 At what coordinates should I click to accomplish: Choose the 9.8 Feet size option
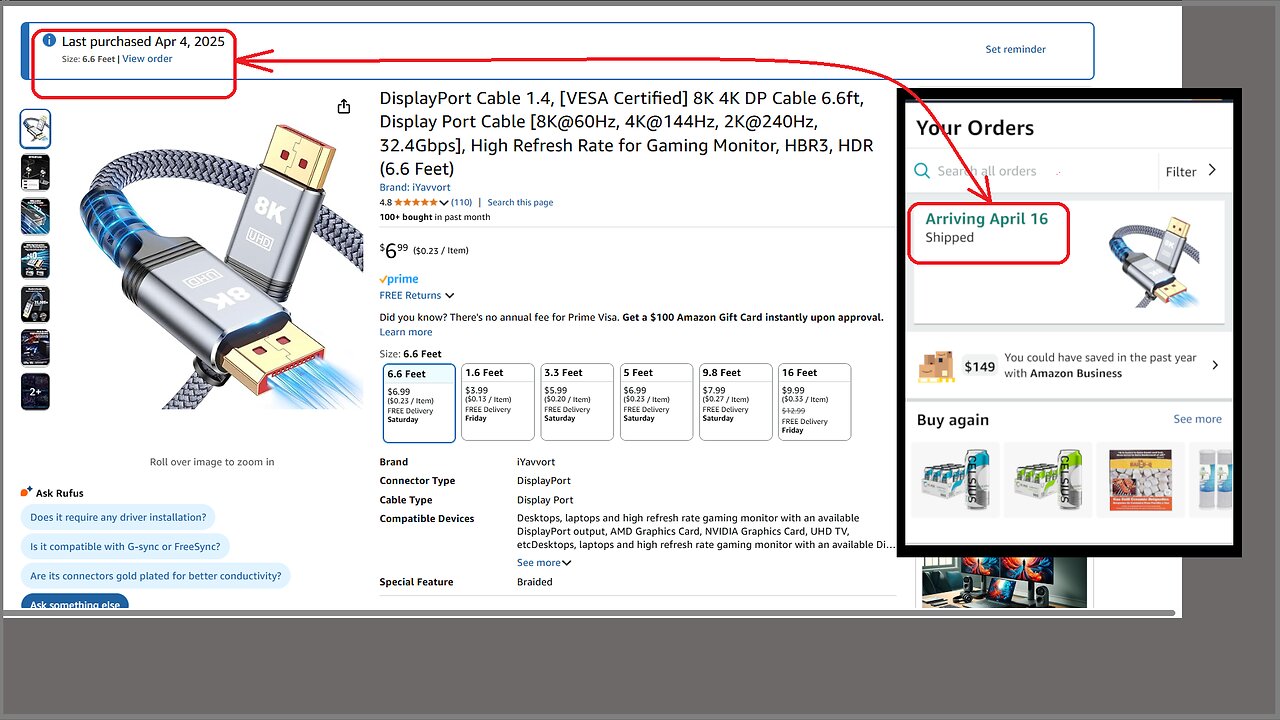pos(736,402)
